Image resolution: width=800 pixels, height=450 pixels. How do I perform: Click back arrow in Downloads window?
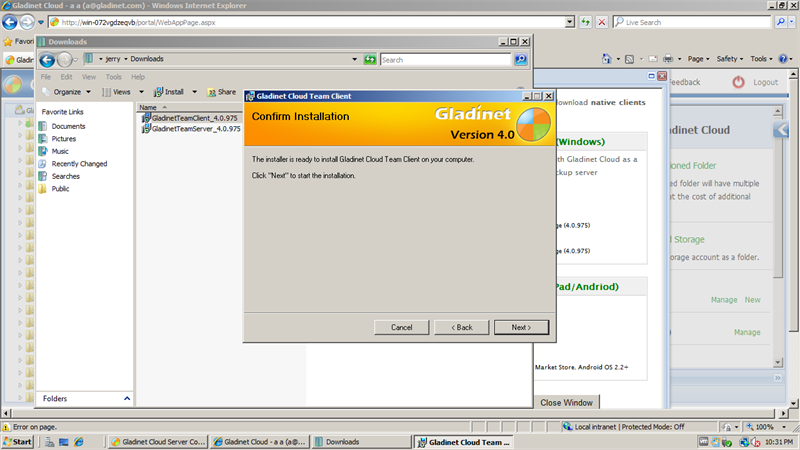click(47, 60)
